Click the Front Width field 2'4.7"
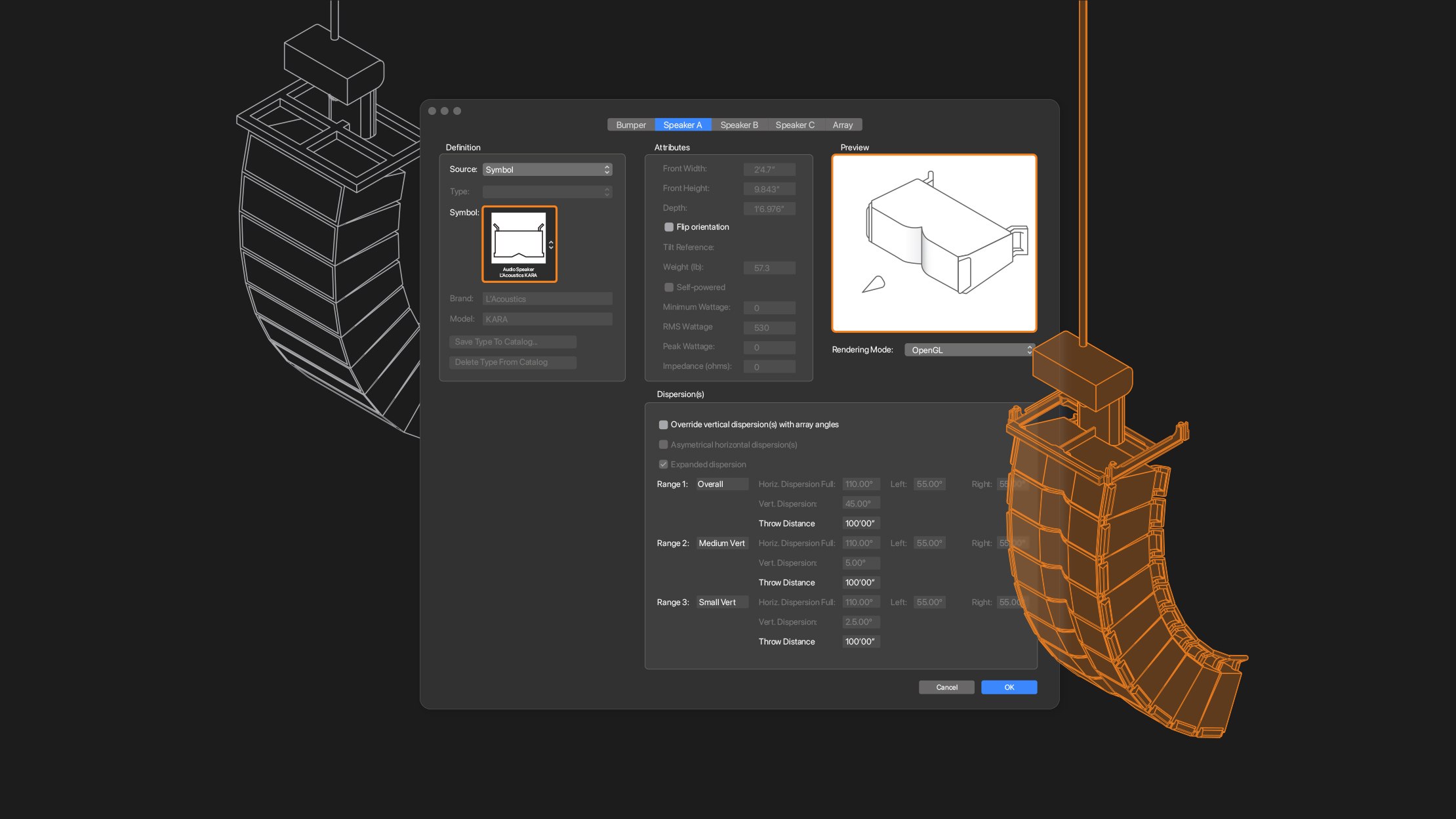The width and height of the screenshot is (1456, 819). pos(769,169)
